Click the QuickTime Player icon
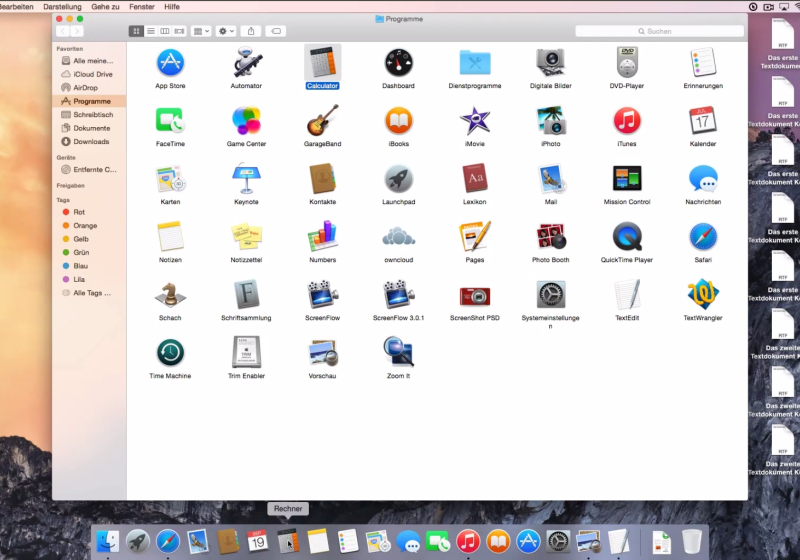This screenshot has width=800, height=560. coord(626,237)
